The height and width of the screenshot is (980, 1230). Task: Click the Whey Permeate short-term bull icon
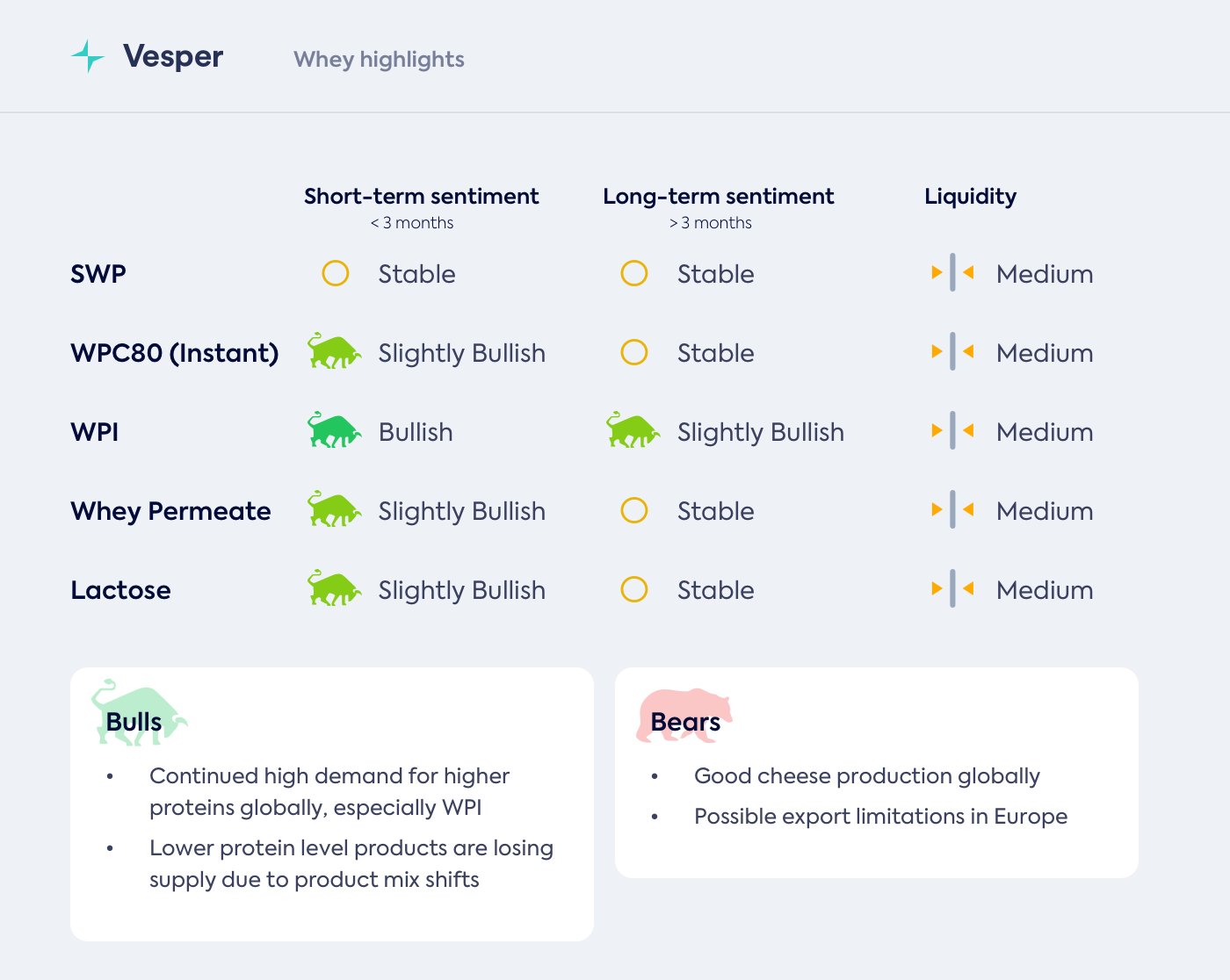(334, 510)
